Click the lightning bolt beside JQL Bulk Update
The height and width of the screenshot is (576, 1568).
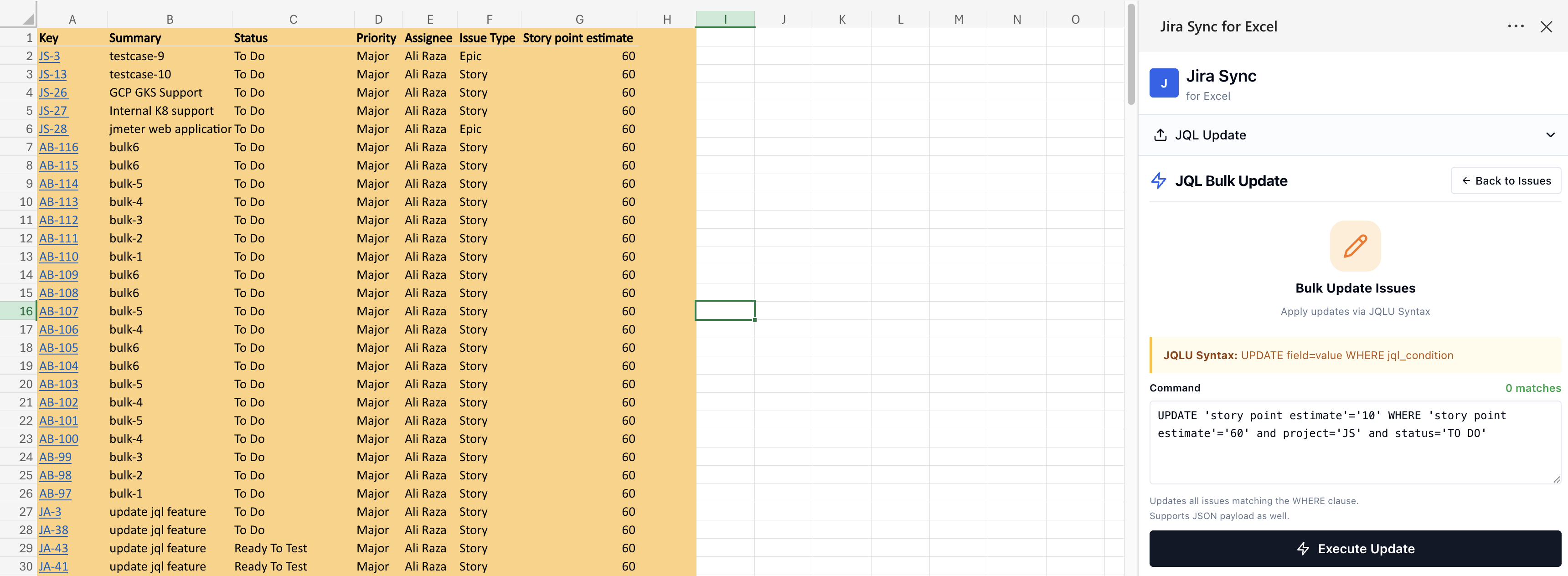(x=1158, y=180)
